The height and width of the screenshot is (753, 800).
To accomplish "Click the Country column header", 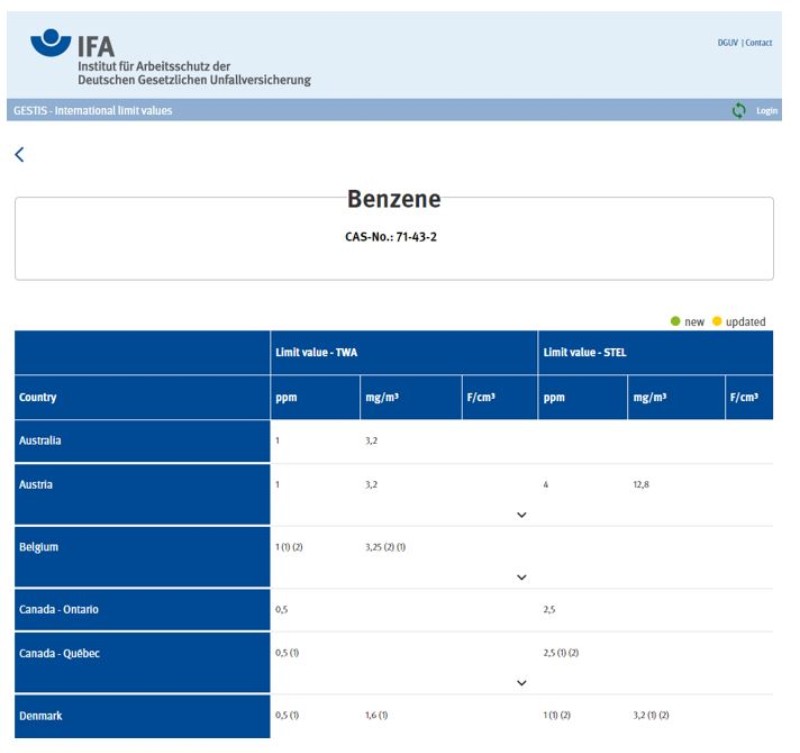I will tap(38, 397).
